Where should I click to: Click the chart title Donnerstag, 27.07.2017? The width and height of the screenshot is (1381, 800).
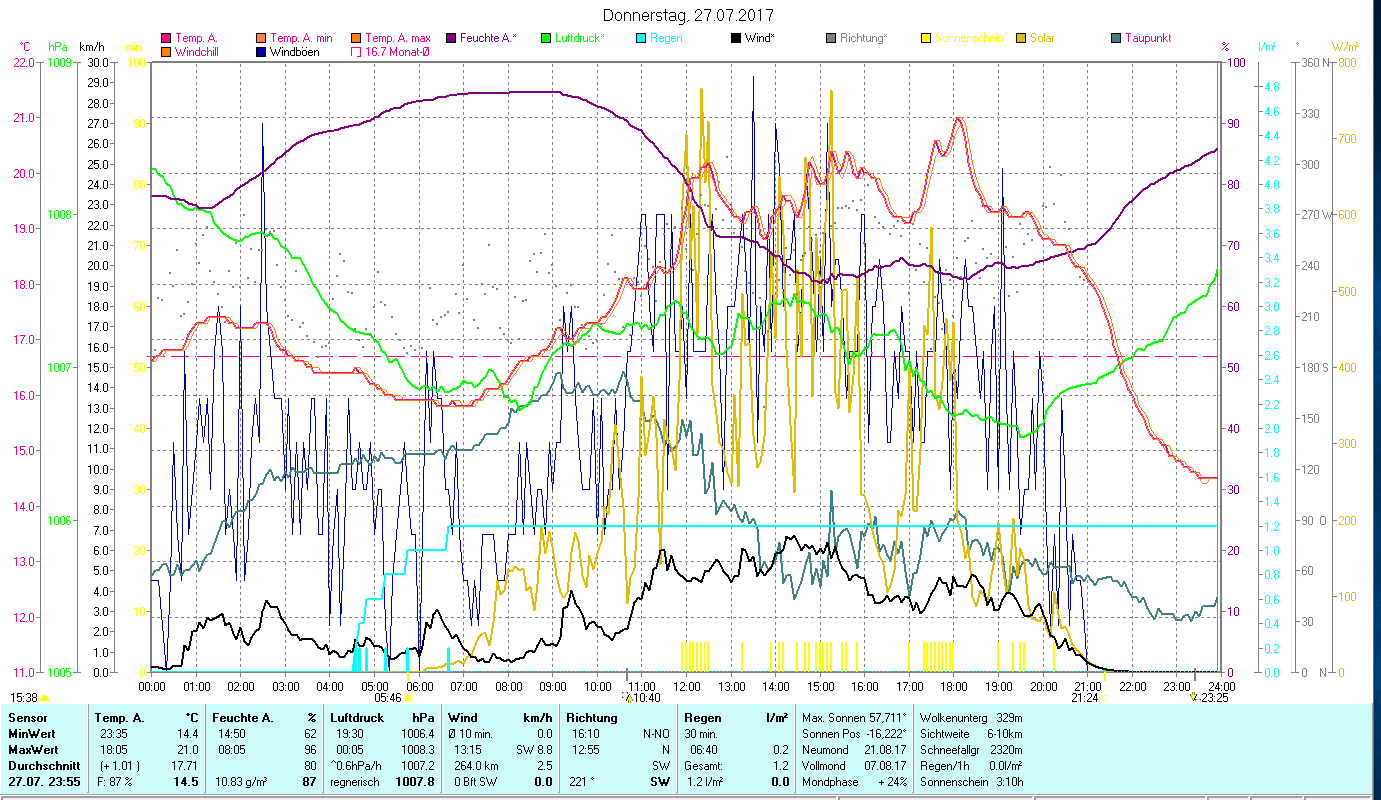point(689,16)
